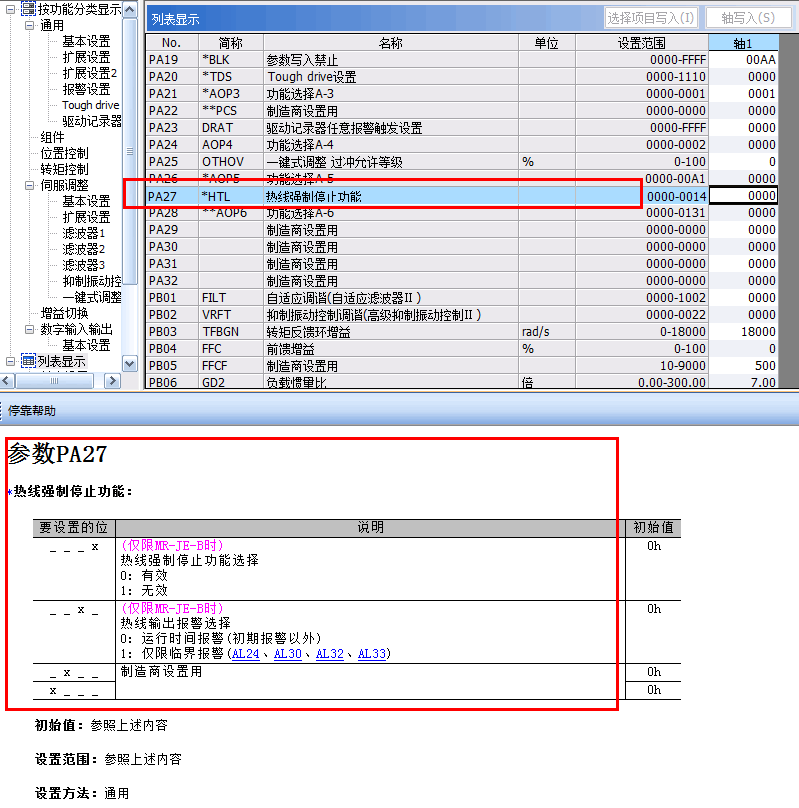Click tree horizontal scrollbar right arrow
This screenshot has width=799, height=808.
[x=114, y=380]
